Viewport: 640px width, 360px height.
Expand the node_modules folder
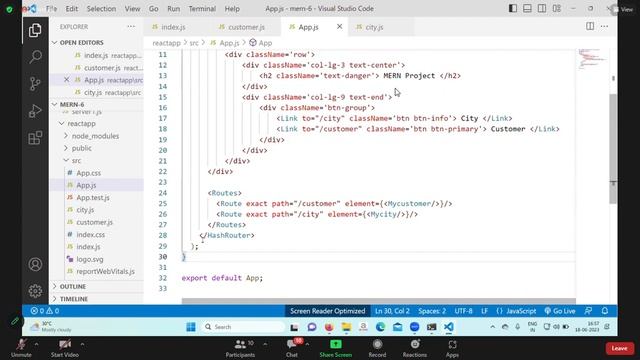coord(95,136)
